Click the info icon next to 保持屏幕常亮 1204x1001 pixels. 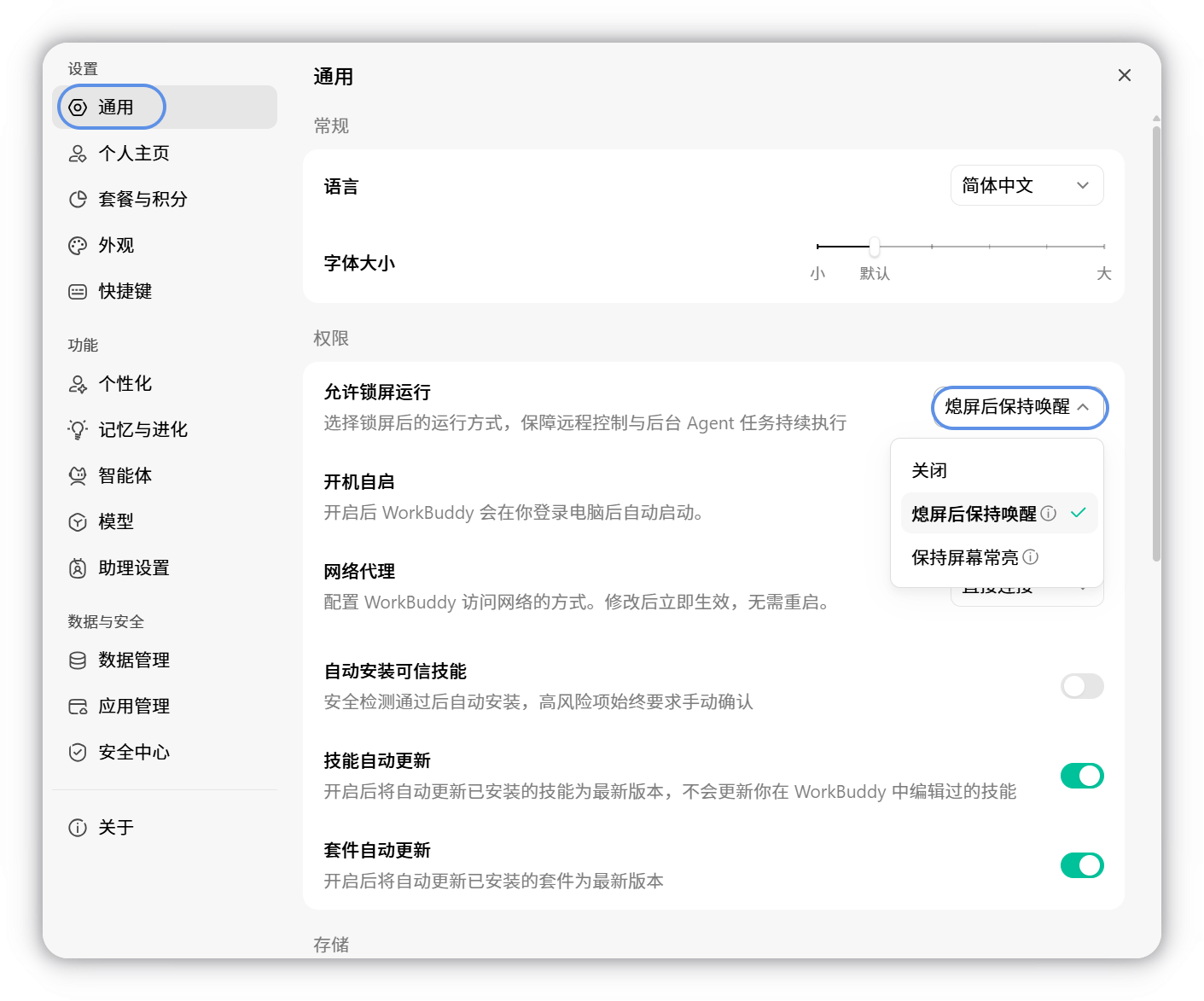(1031, 557)
